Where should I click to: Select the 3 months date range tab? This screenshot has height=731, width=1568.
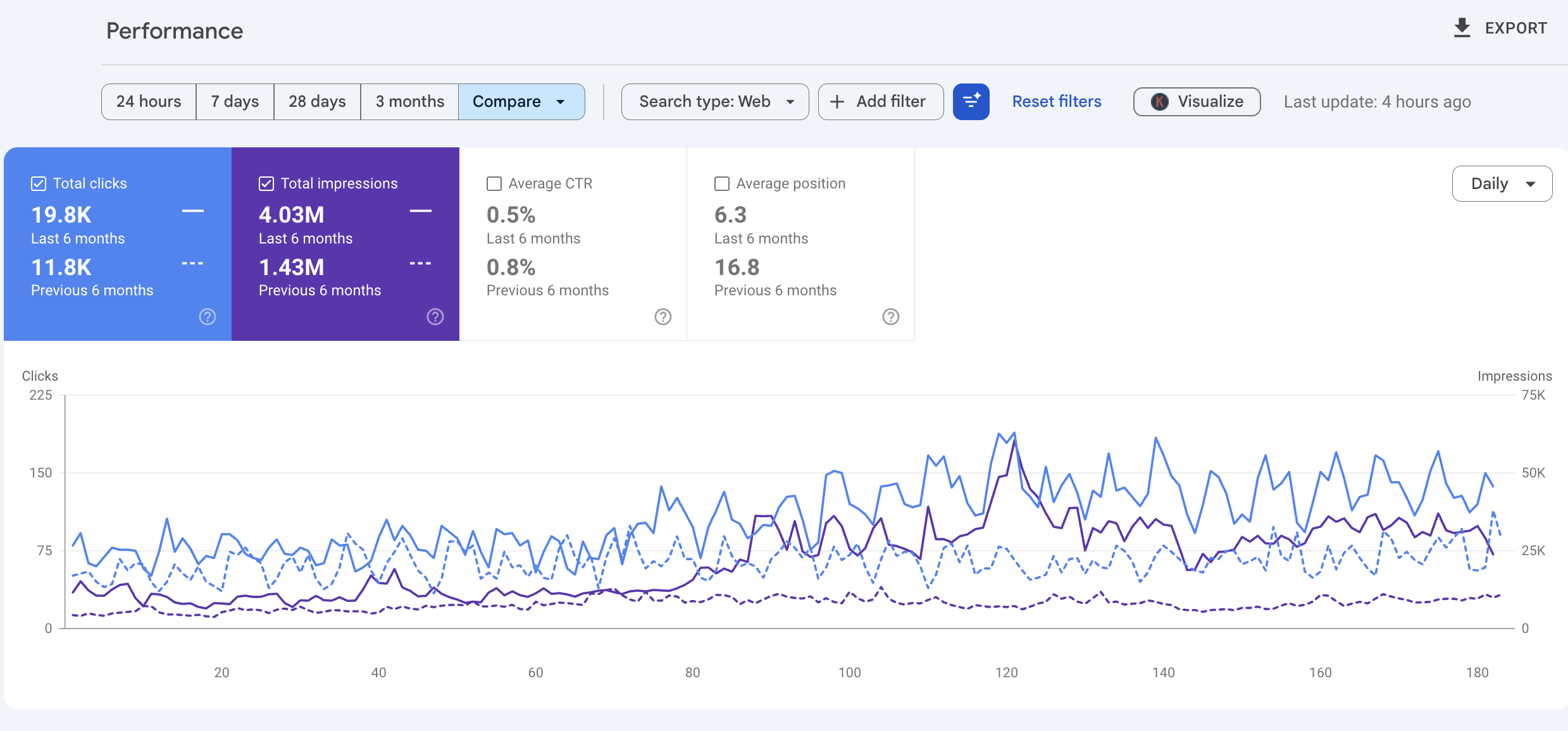(409, 101)
